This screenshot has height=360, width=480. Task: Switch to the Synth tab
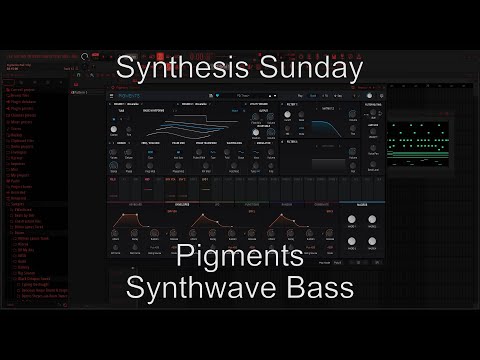(313, 96)
